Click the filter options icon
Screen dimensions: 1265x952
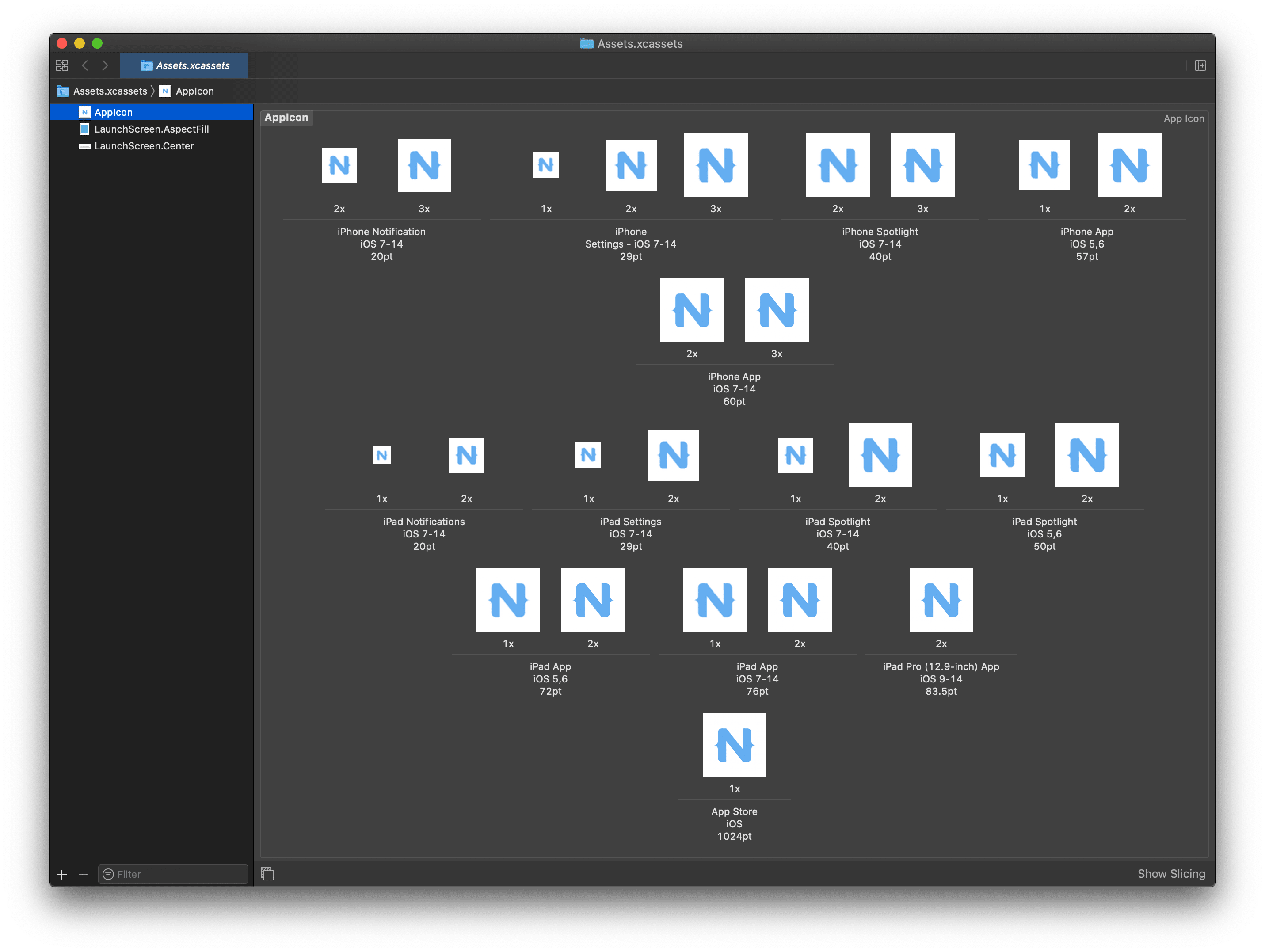coord(108,874)
